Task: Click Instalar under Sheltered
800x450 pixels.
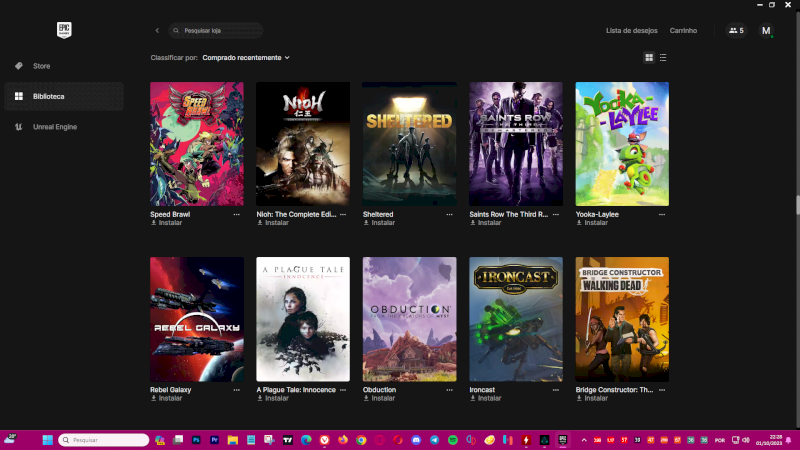Action: [x=380, y=223]
